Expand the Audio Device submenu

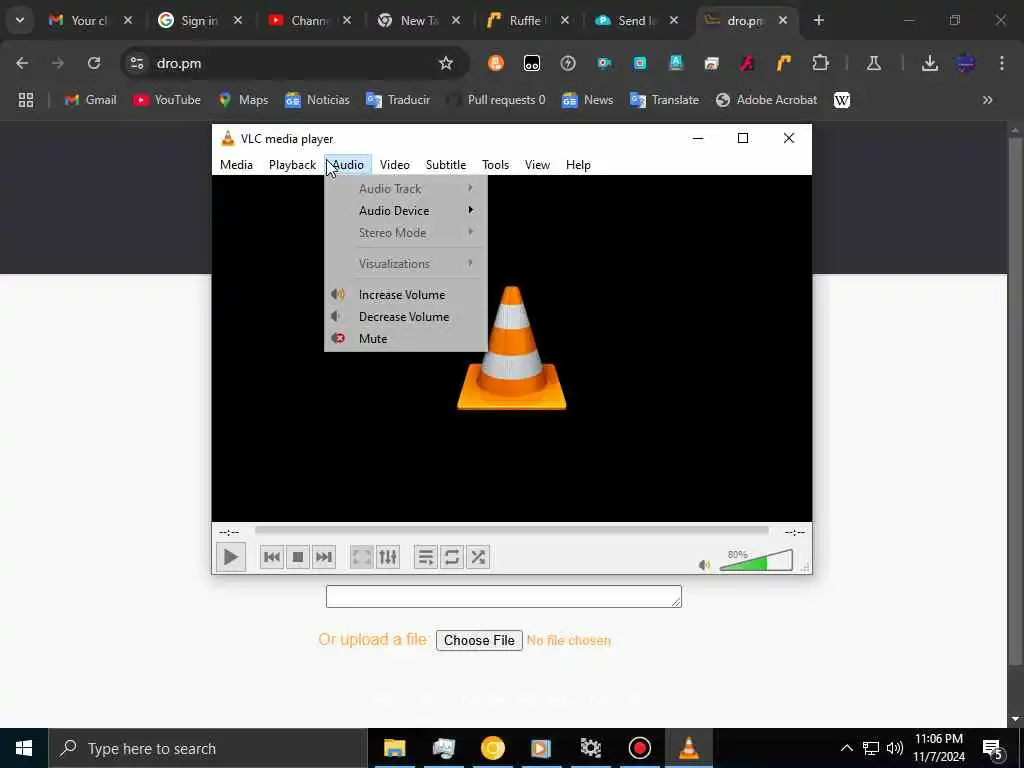point(406,210)
